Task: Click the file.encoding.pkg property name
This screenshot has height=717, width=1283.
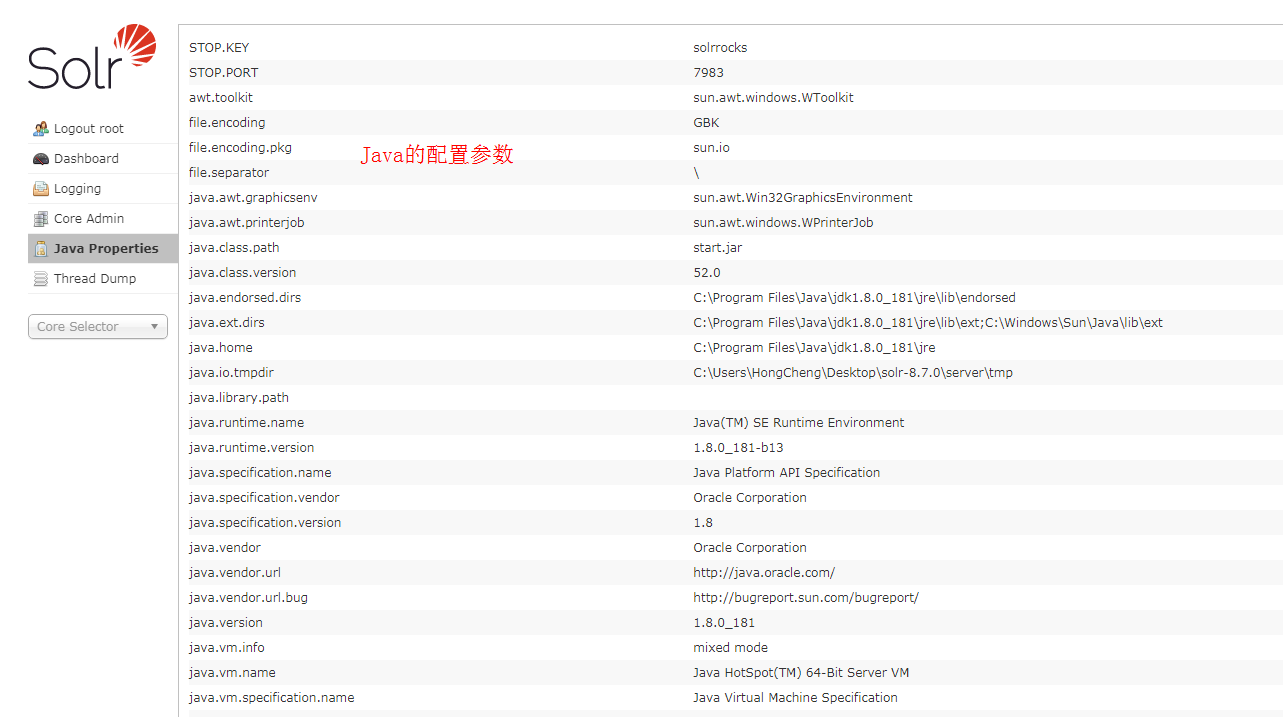Action: tap(240, 147)
